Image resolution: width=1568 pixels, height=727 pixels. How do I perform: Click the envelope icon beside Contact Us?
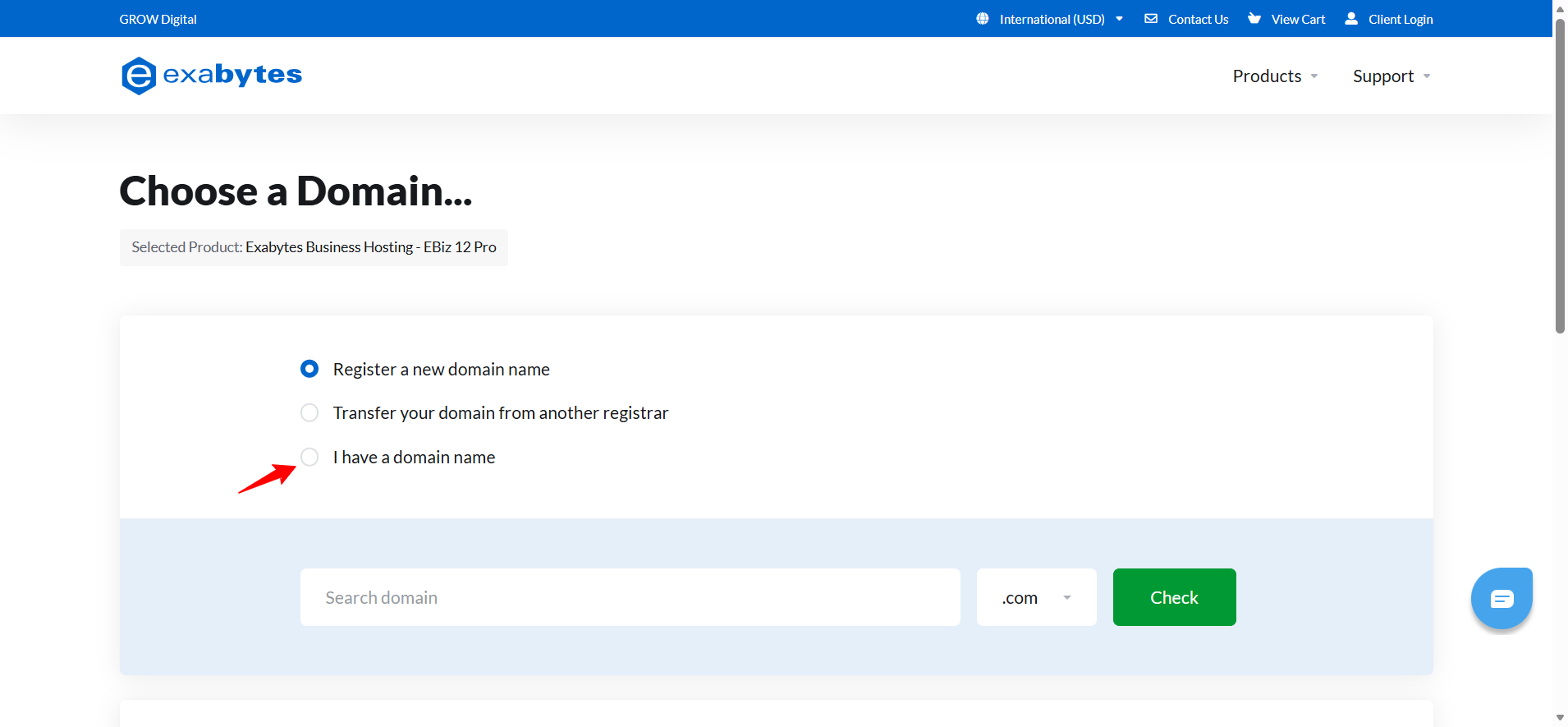(1151, 18)
